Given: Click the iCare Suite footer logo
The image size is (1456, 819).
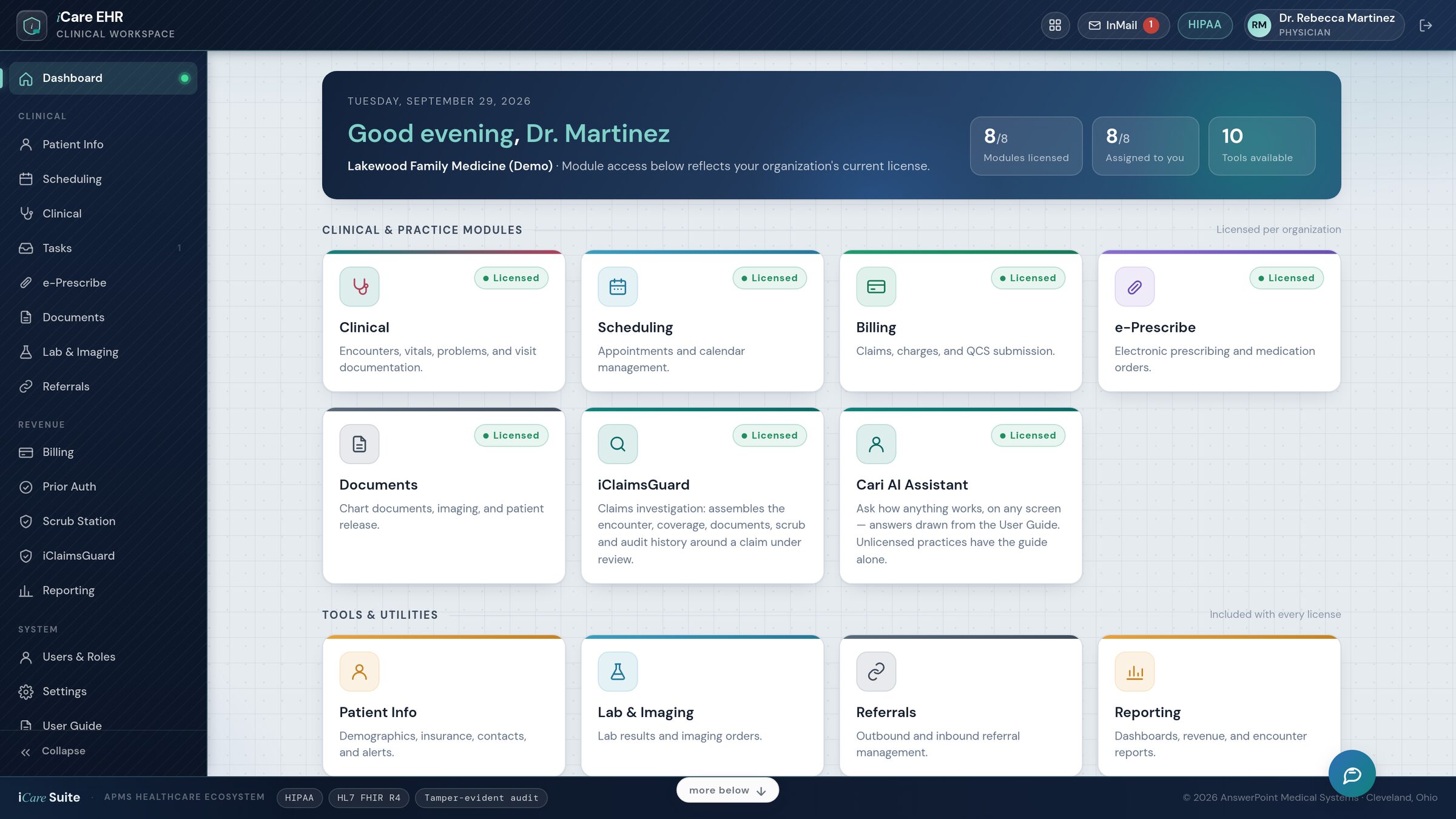Looking at the screenshot, I should pos(49,798).
